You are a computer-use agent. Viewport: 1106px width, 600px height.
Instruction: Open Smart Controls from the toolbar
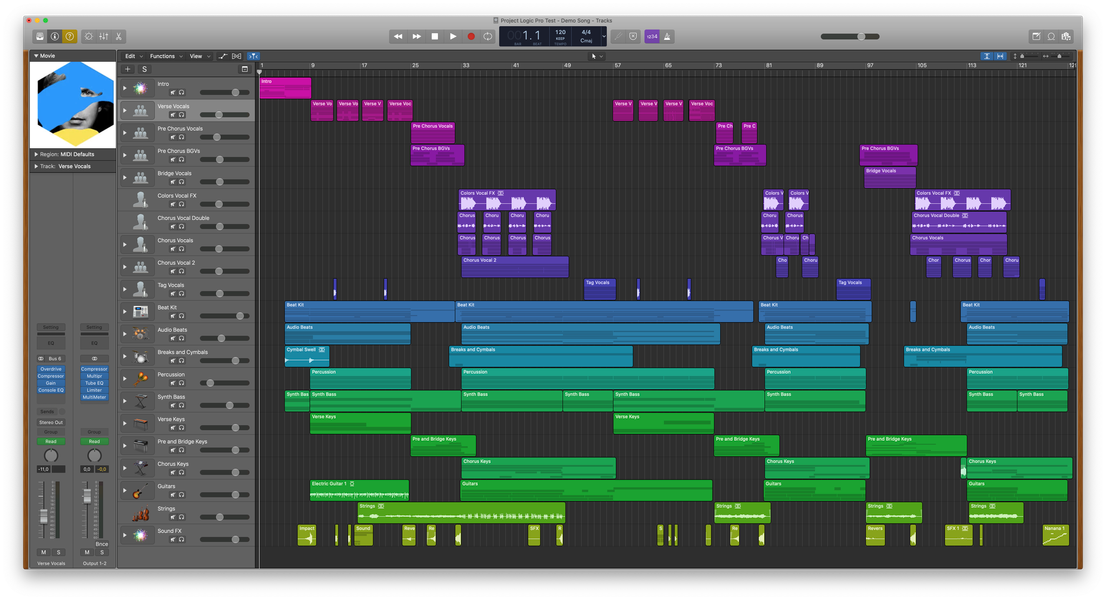89,36
